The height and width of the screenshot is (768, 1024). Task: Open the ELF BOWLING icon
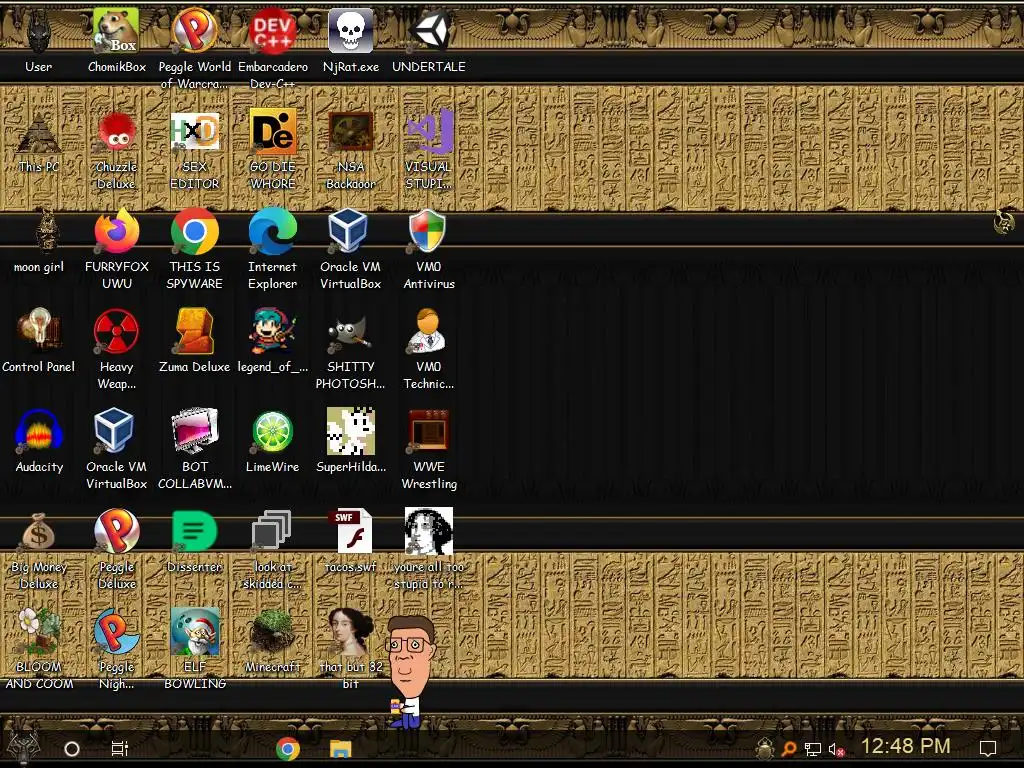click(195, 632)
